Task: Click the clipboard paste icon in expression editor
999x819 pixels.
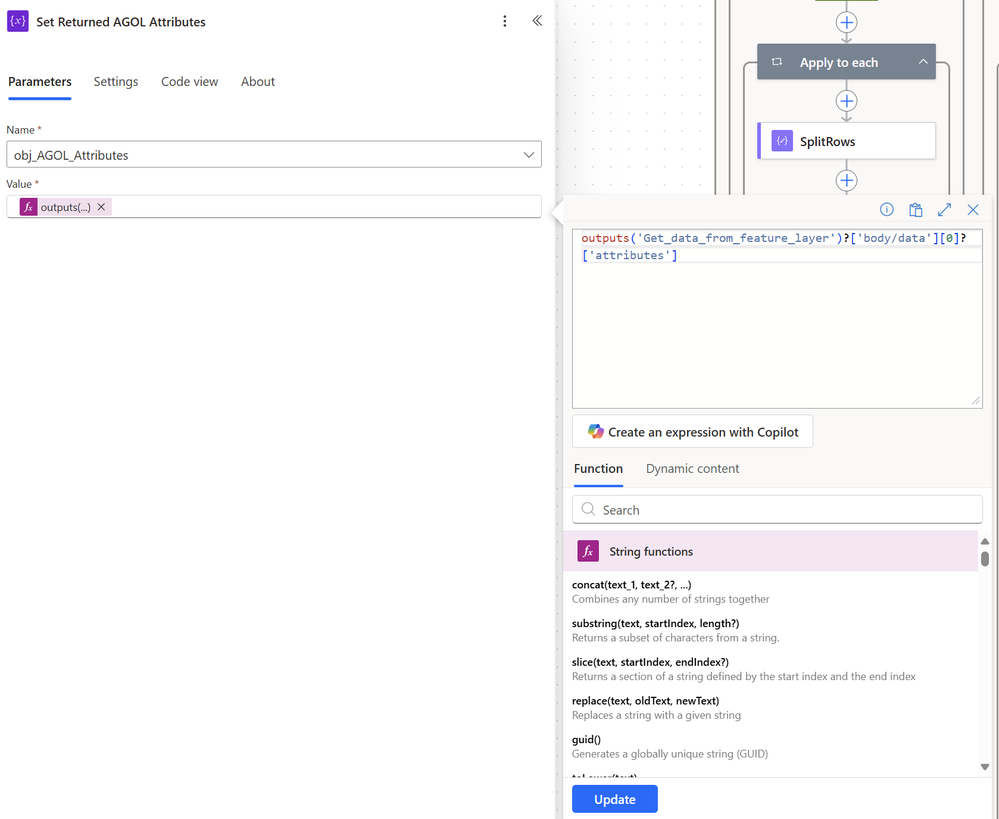Action: click(916, 210)
